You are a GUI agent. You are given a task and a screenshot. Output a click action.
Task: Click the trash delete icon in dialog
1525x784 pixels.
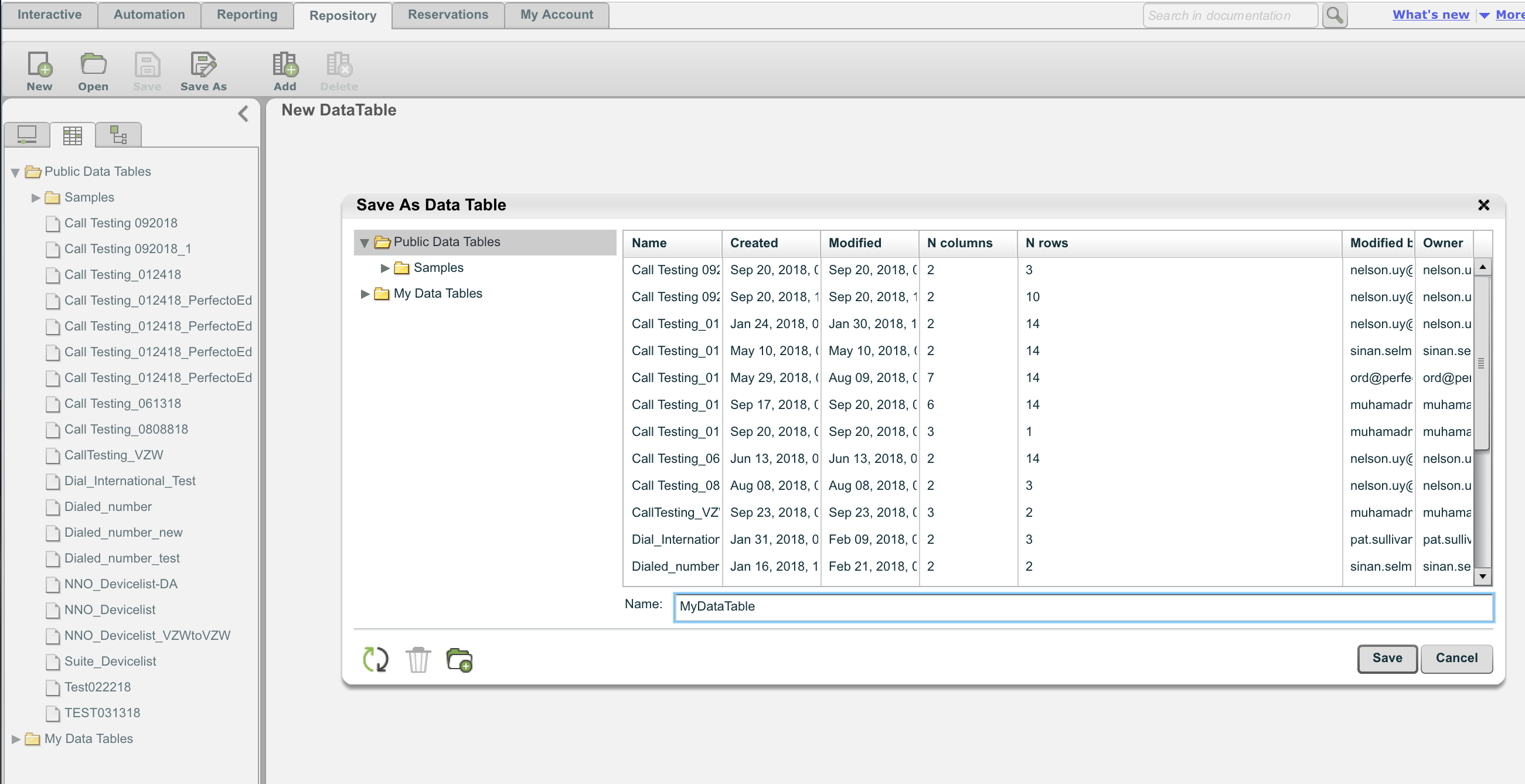[418, 659]
